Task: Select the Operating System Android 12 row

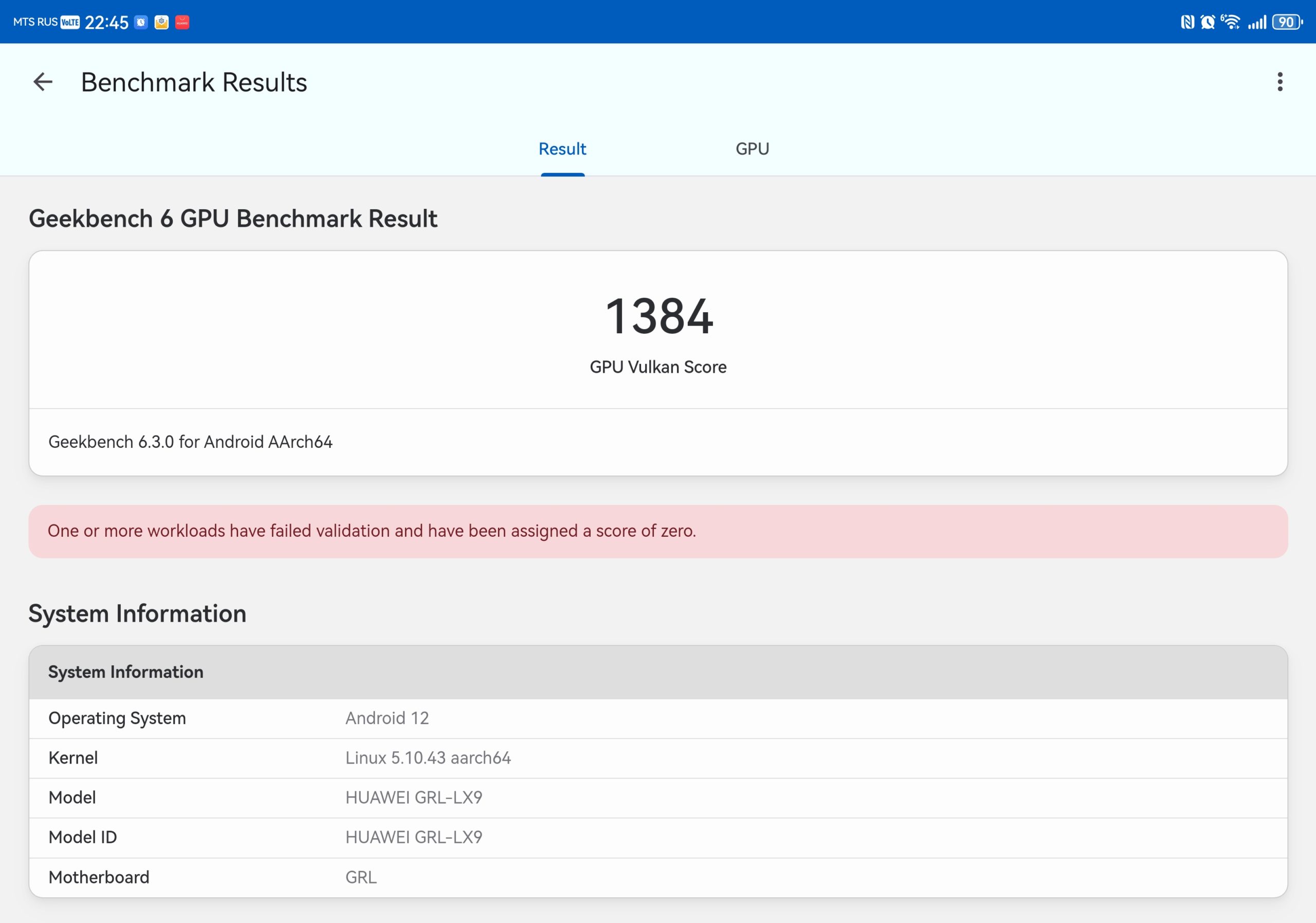Action: click(658, 718)
